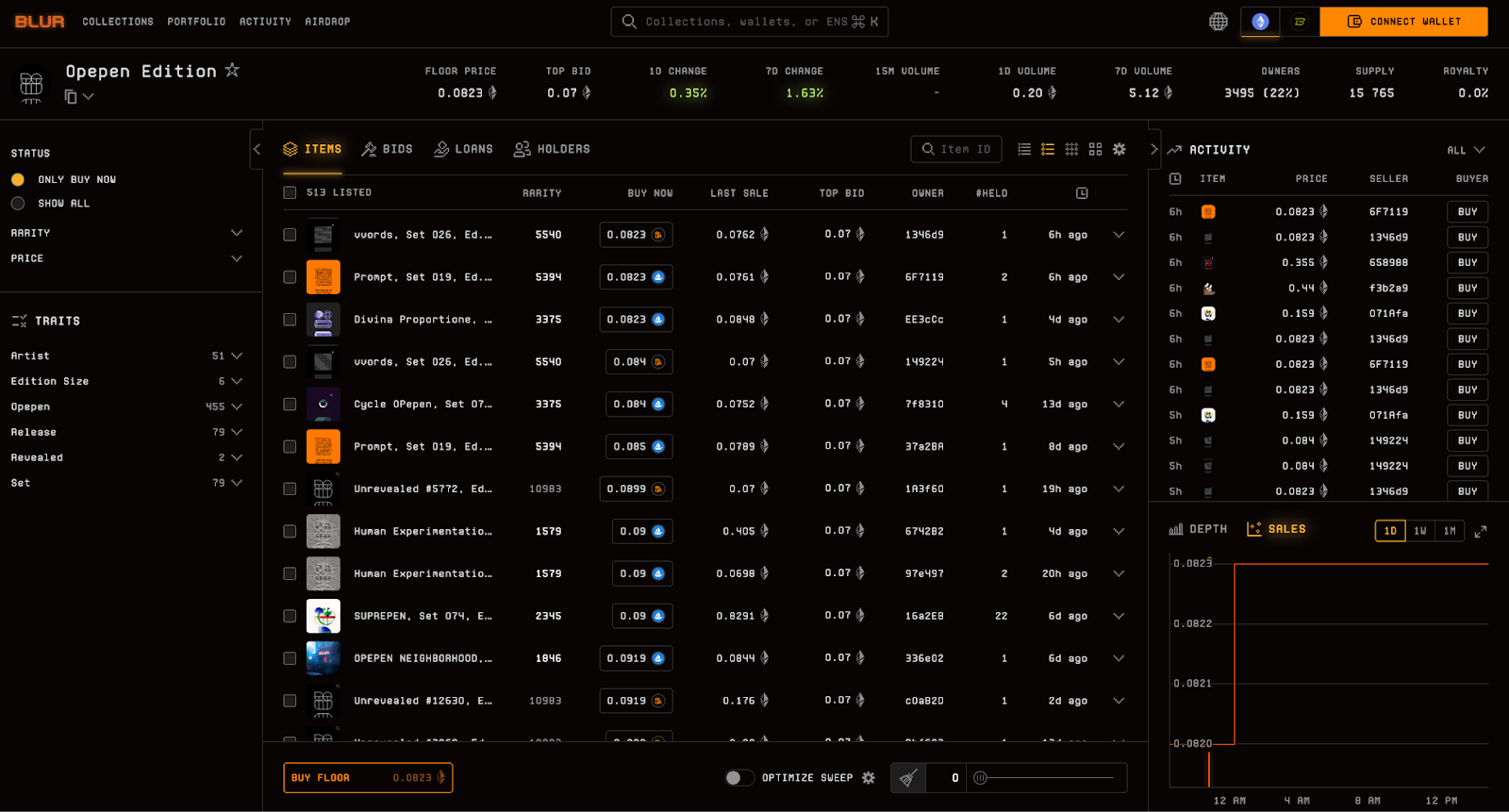
Task: Open items table settings gear
Action: (x=1119, y=149)
